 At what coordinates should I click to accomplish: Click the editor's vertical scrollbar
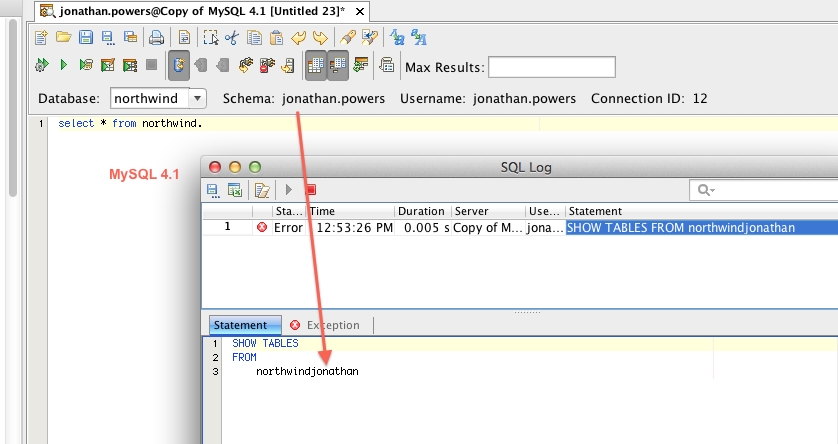13,110
